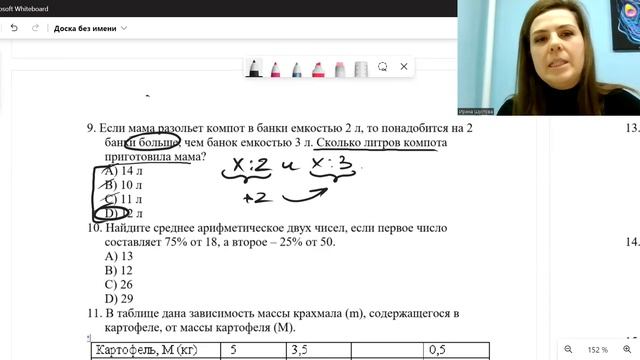
Task: Open the board name dropdown chevron
Action: tap(124, 28)
